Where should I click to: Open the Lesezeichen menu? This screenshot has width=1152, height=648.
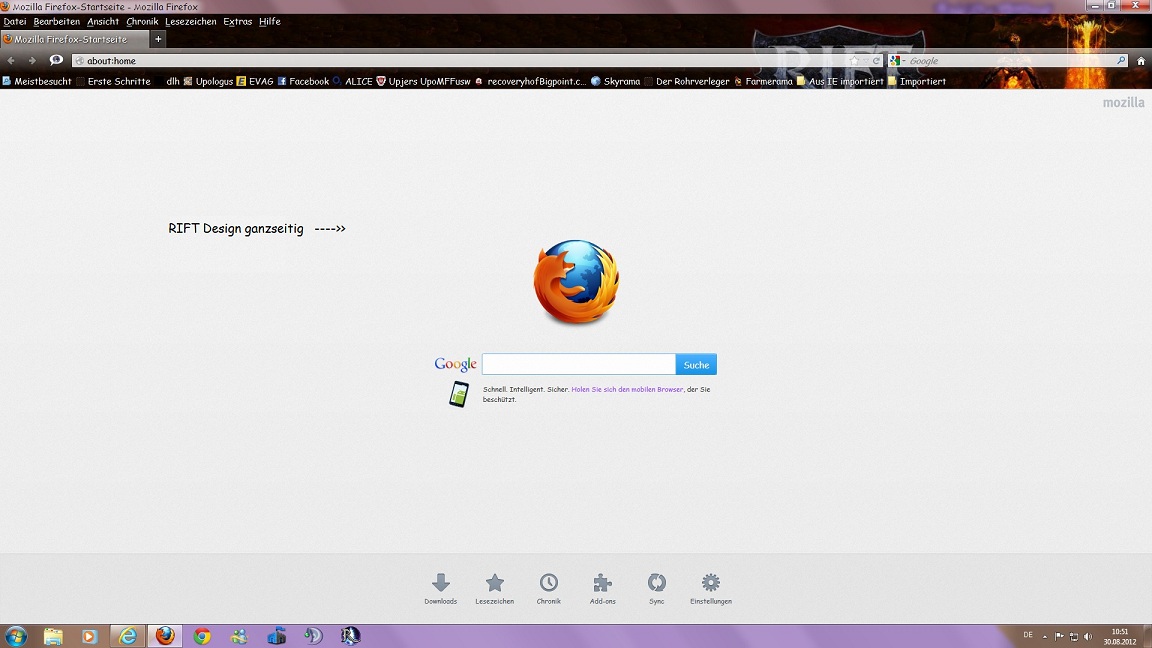tap(190, 21)
